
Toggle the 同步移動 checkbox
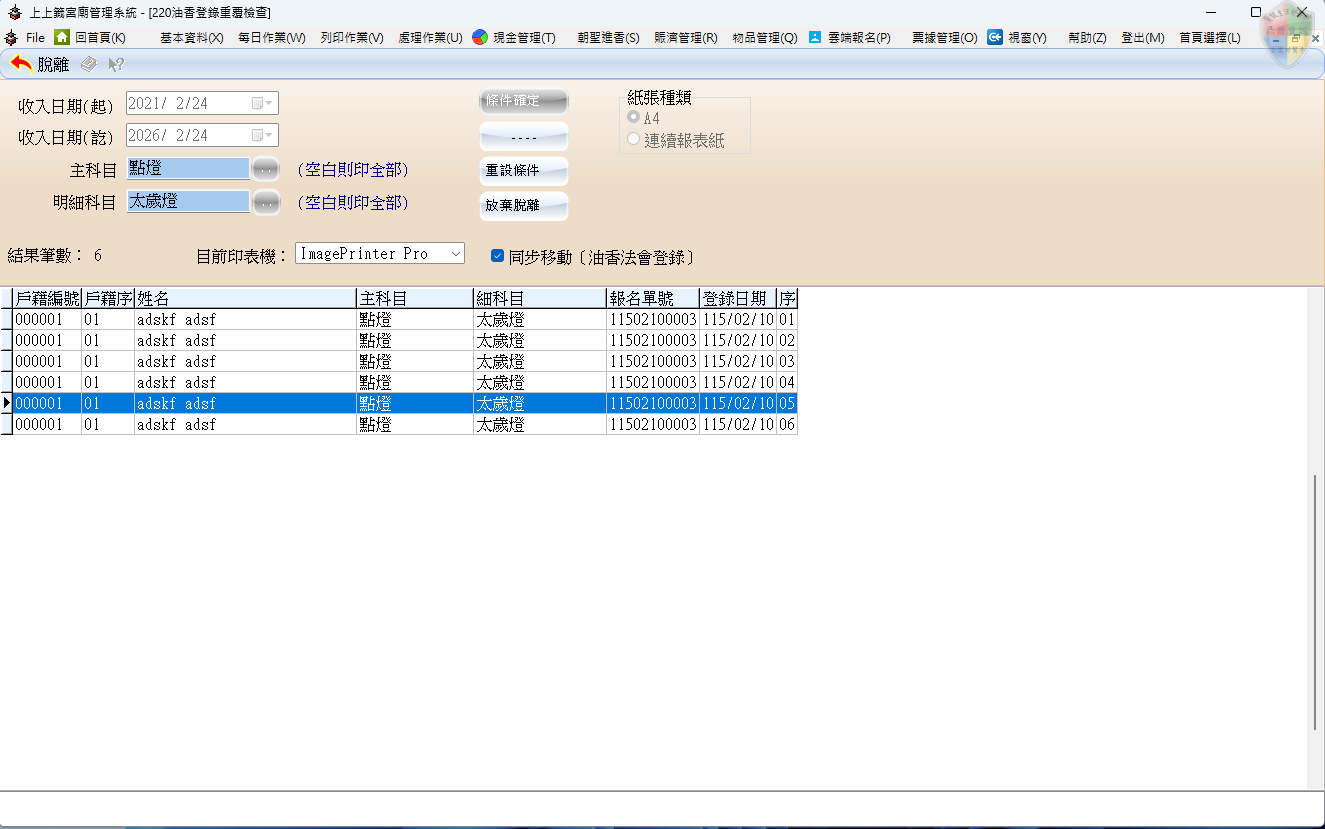coord(497,256)
